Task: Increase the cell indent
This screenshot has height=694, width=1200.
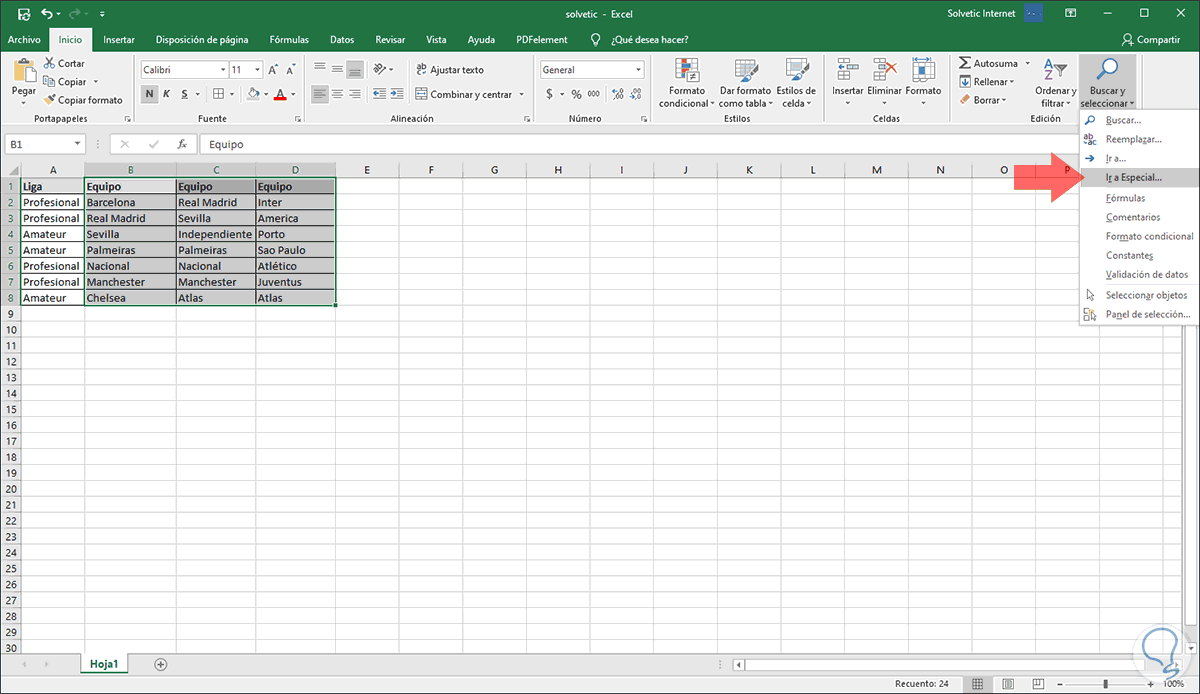Action: tap(396, 94)
